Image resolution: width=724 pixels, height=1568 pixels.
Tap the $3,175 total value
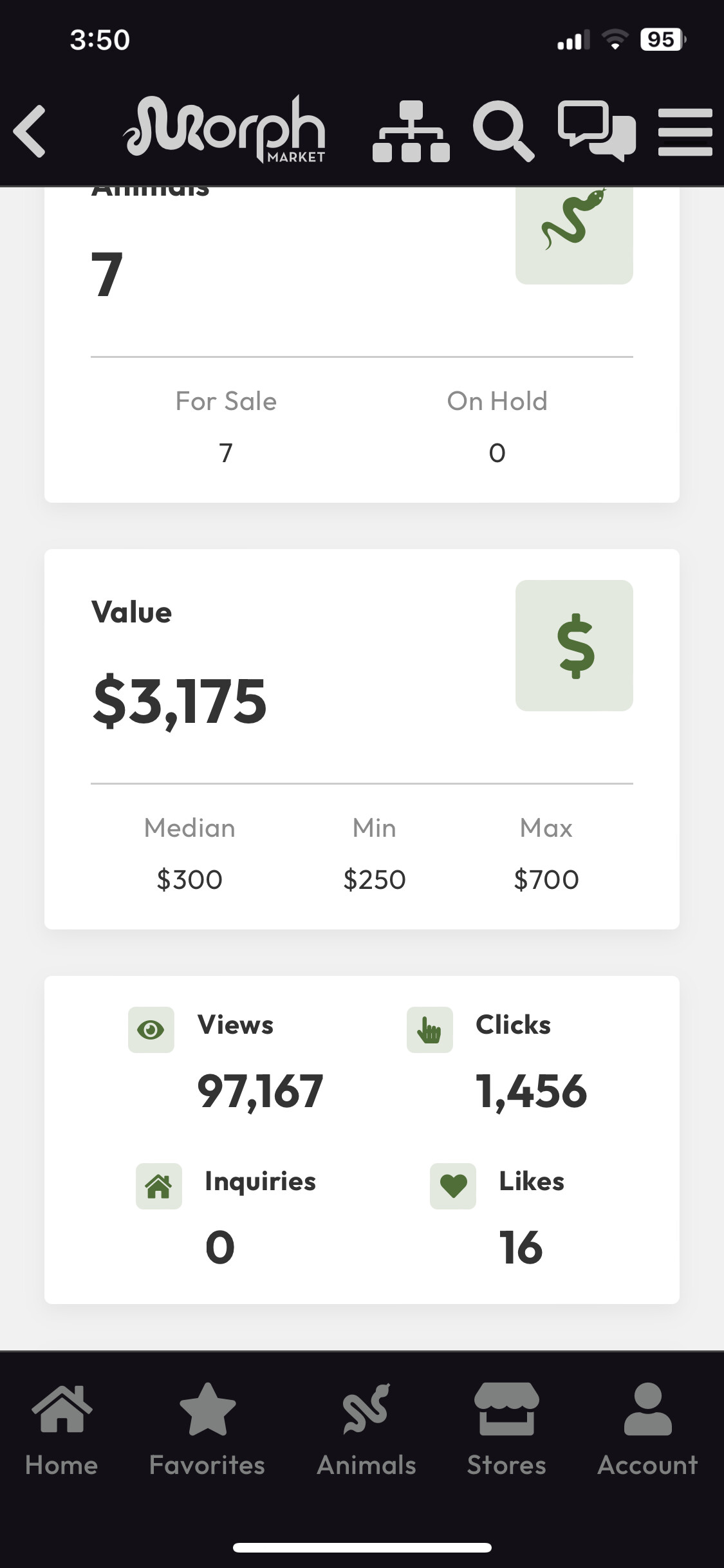180,702
